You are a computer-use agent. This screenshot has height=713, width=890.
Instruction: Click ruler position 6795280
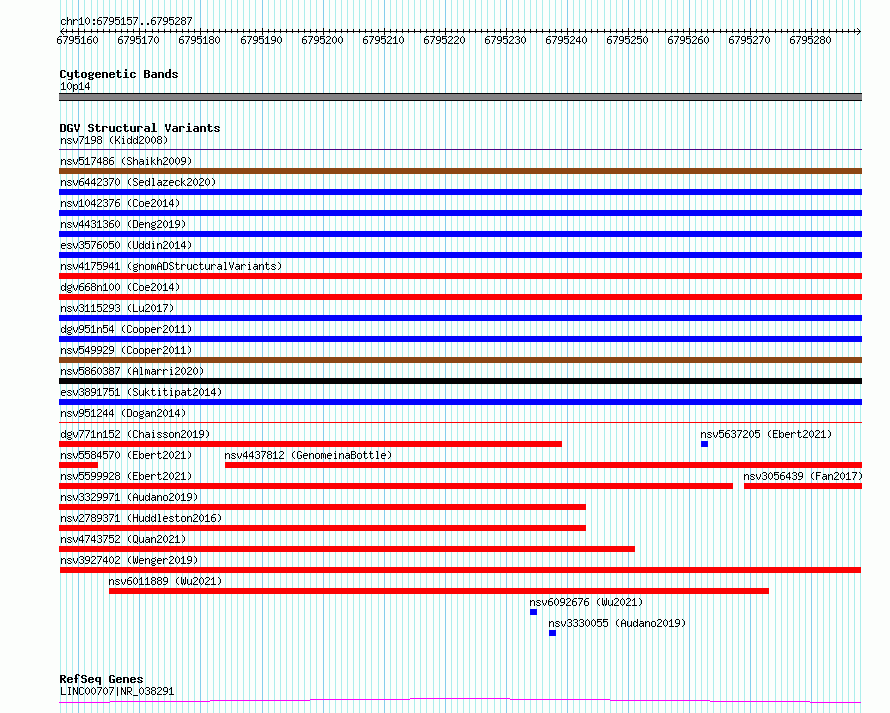click(810, 40)
